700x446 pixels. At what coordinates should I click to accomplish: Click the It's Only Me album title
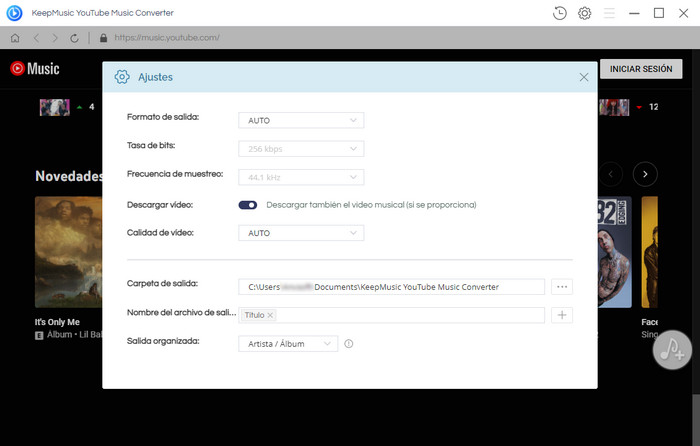click(x=57, y=322)
